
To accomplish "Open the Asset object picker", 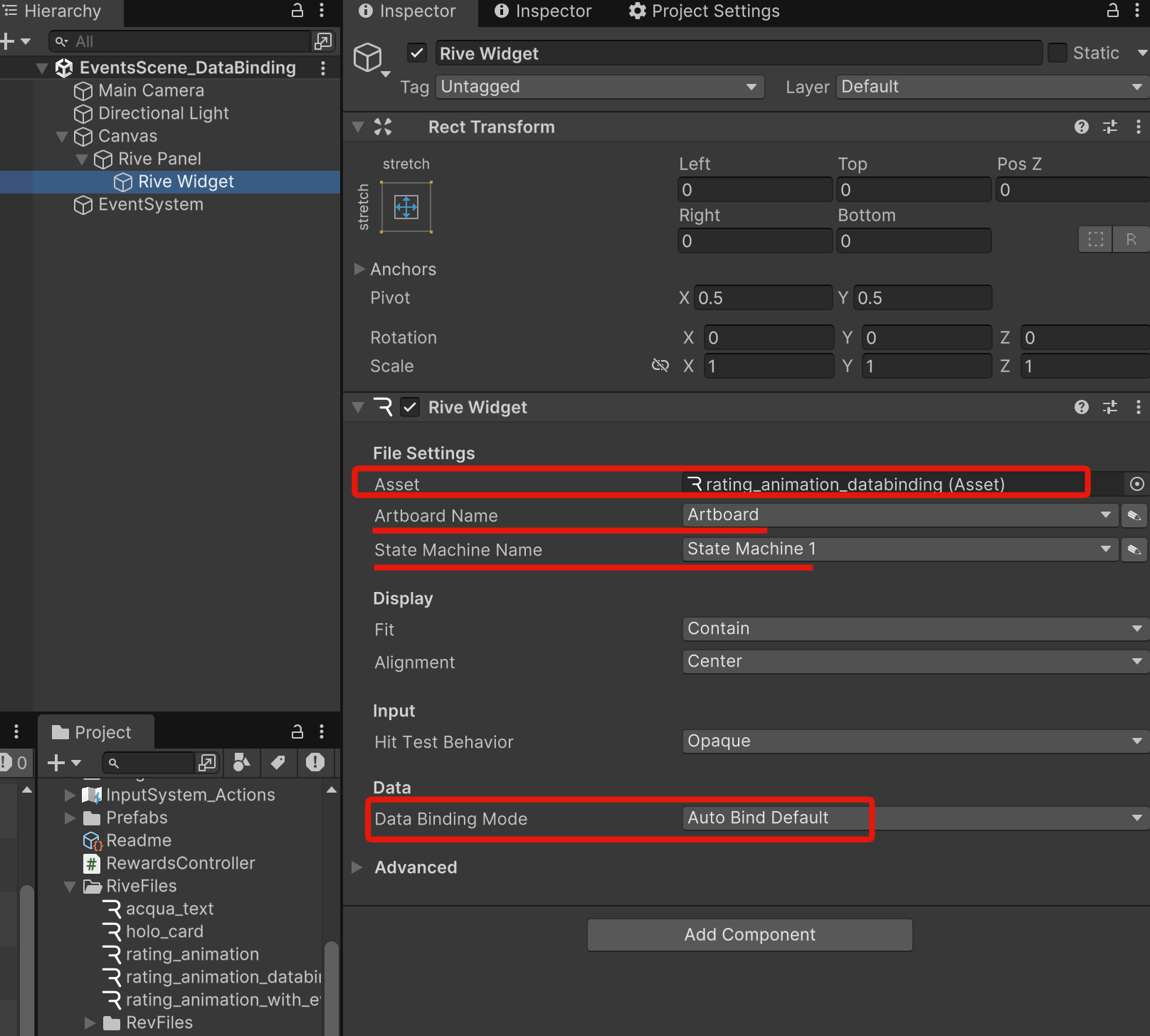I will click(1137, 484).
